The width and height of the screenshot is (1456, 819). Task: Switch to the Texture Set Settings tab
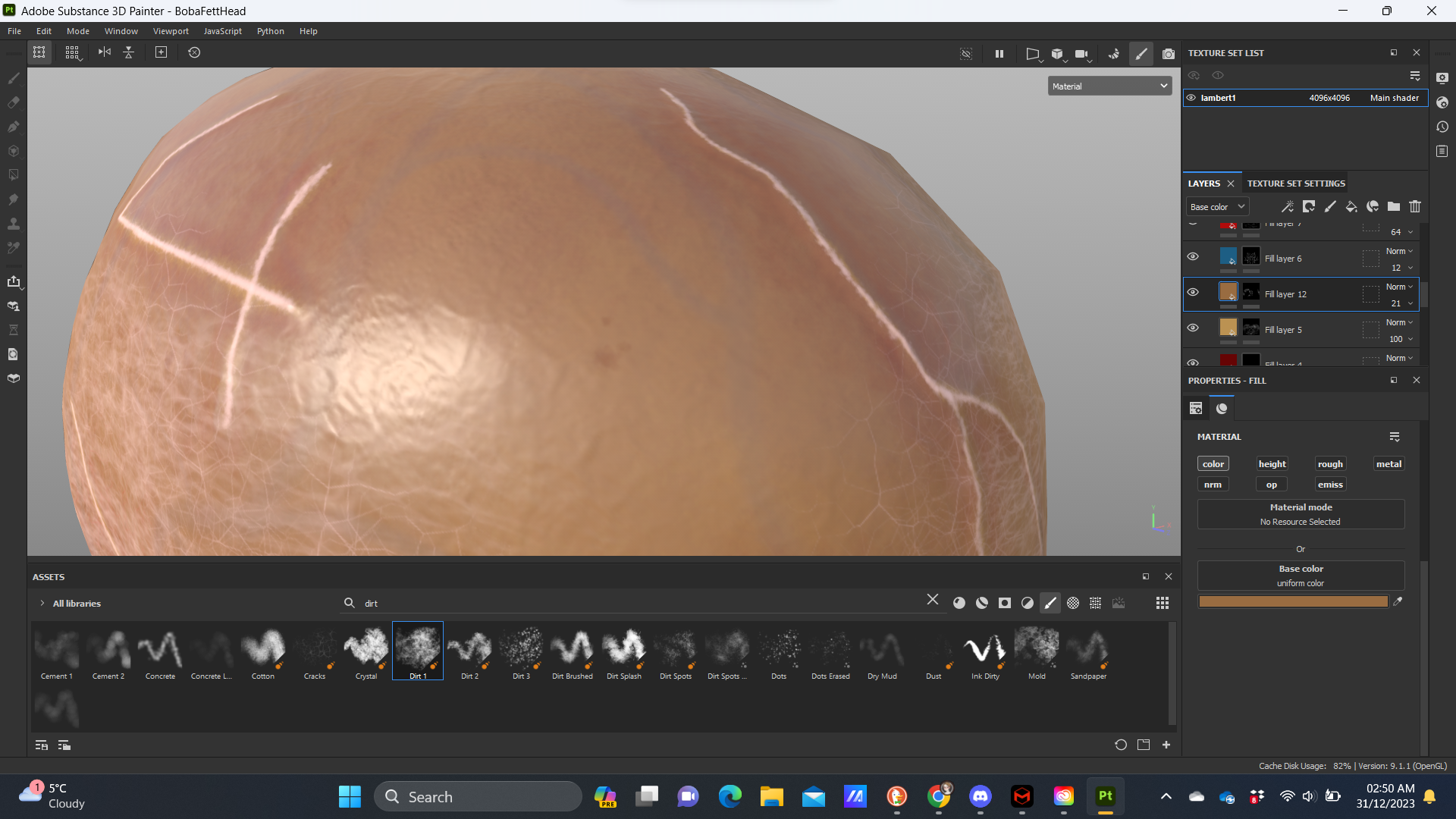(x=1296, y=184)
